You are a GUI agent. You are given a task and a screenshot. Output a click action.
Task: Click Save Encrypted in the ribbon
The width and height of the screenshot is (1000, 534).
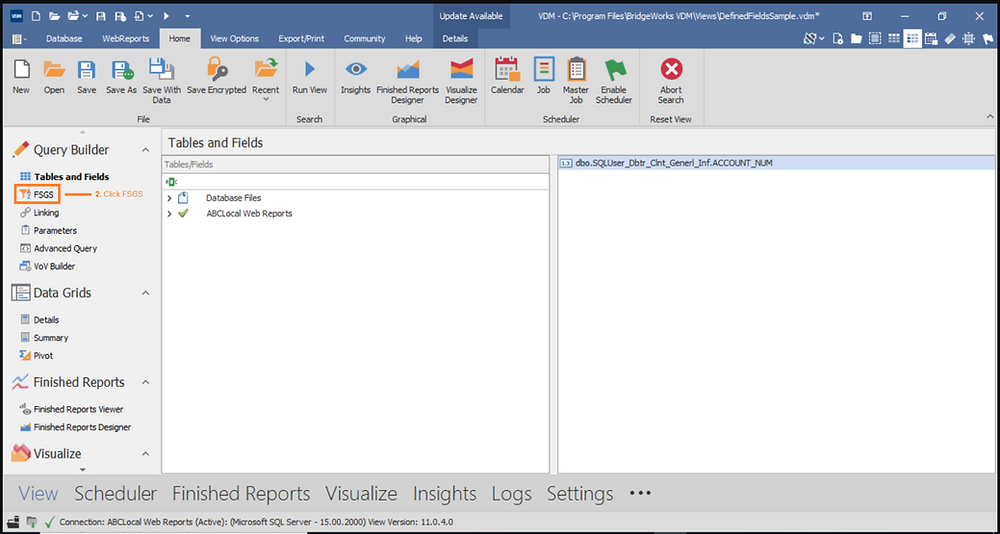click(x=217, y=77)
